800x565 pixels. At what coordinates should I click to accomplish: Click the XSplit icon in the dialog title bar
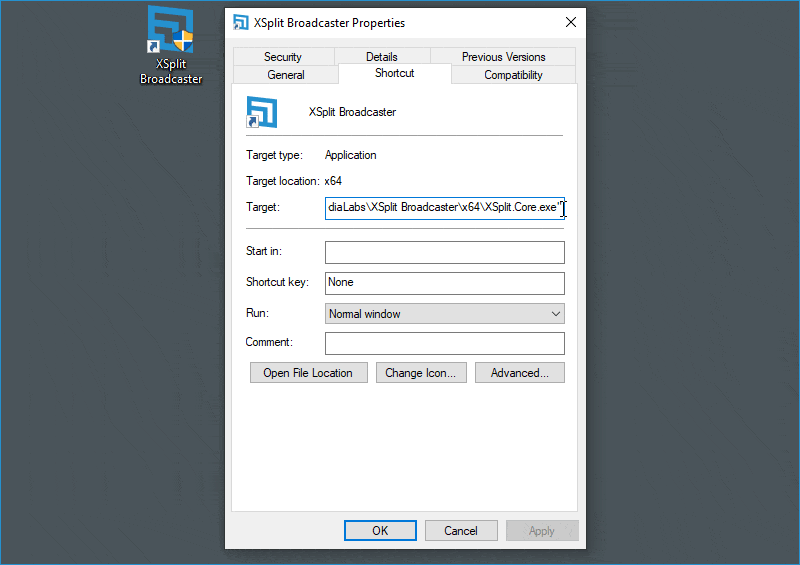coord(240,22)
